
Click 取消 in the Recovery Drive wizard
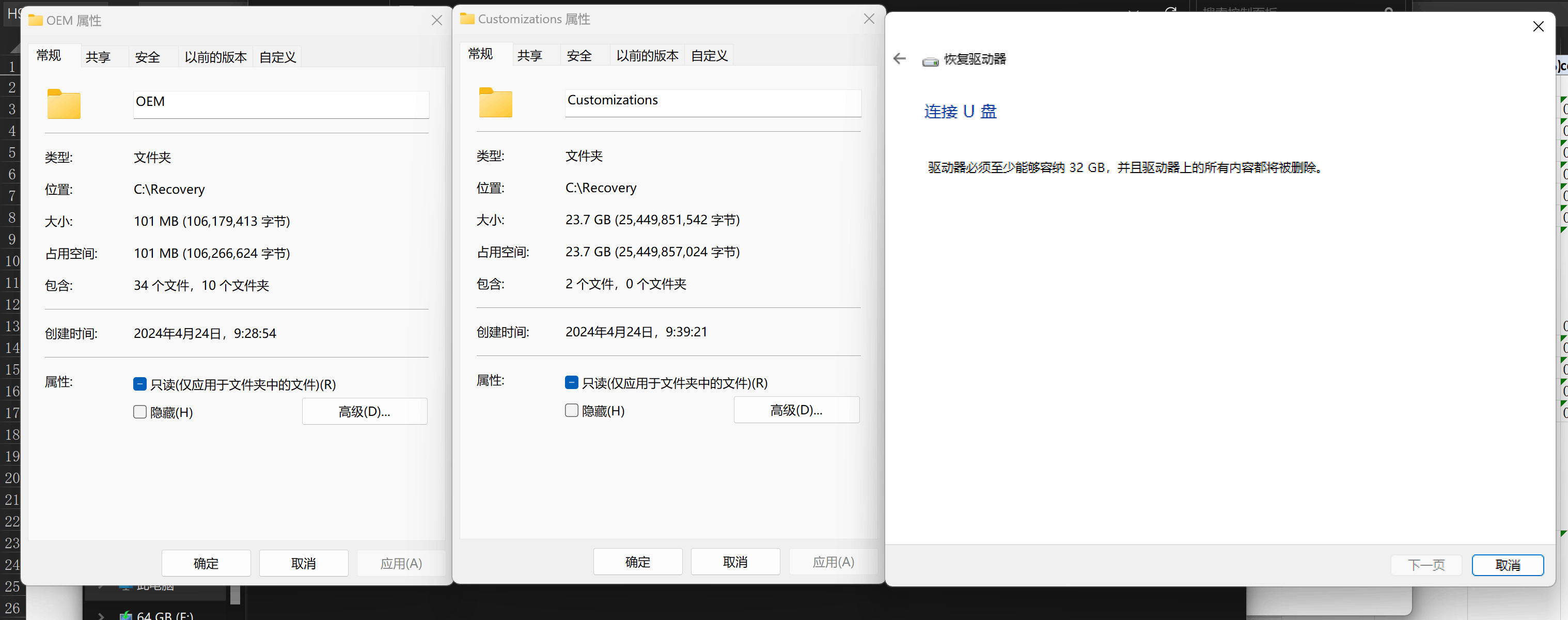coord(1507,565)
